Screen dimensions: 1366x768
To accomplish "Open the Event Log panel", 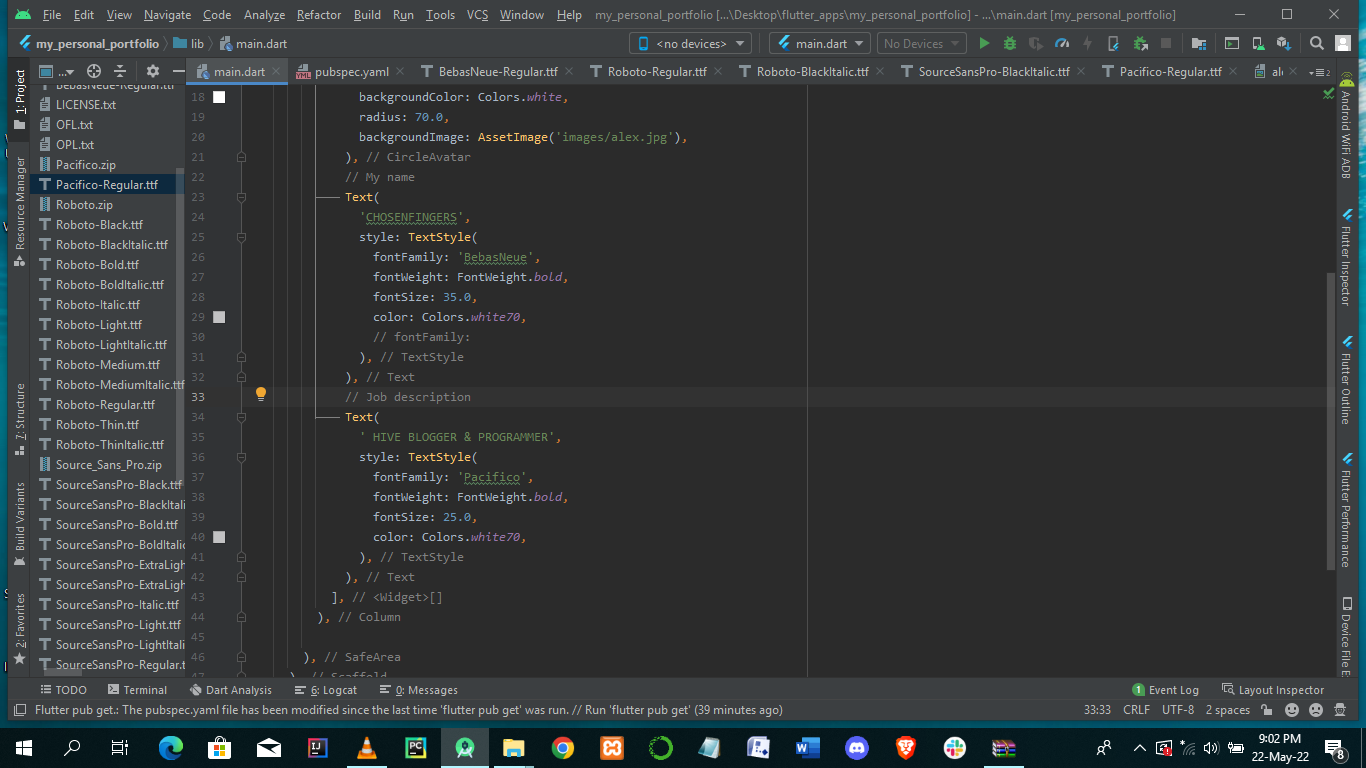I will tap(1165, 690).
